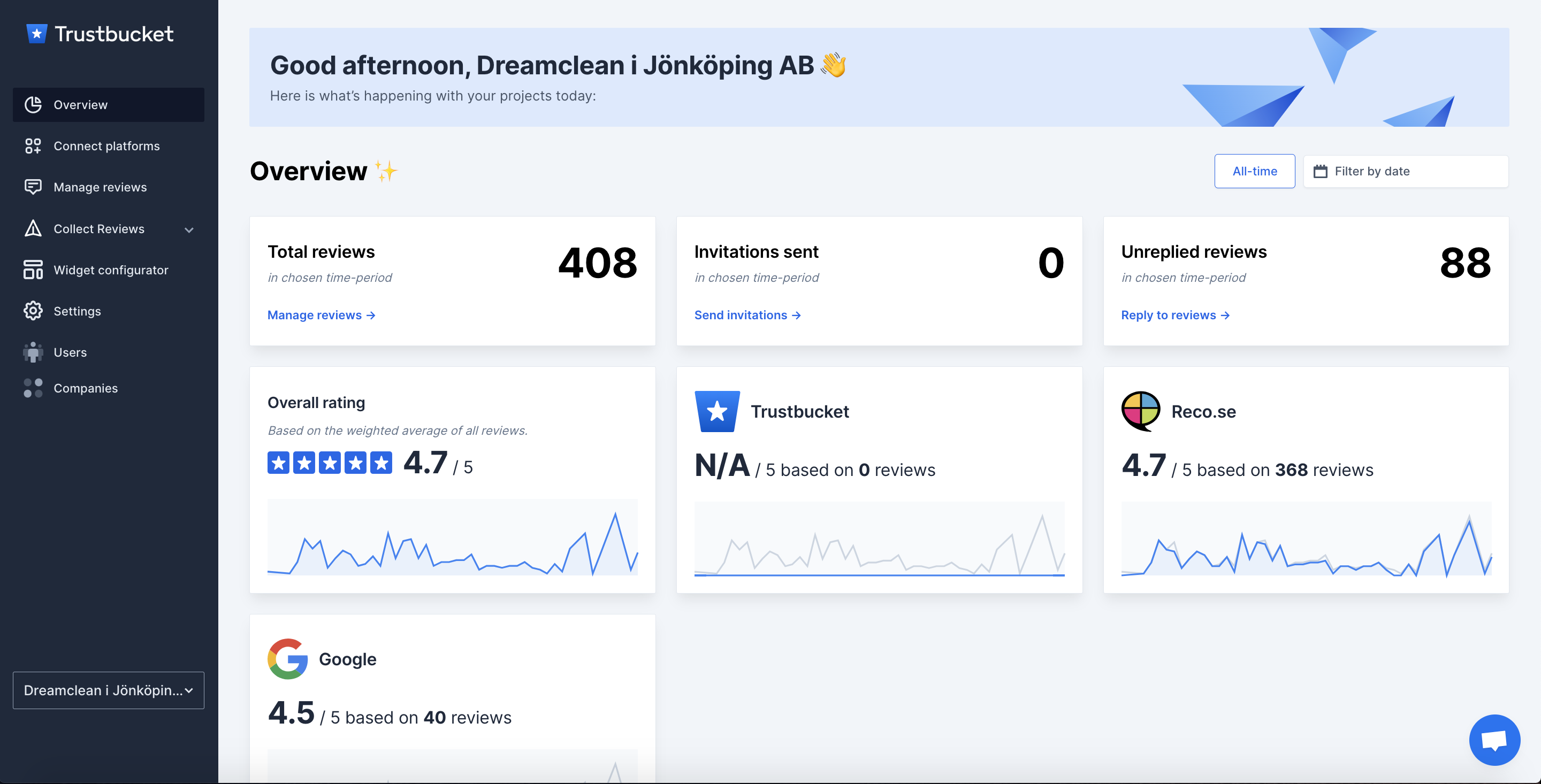The width and height of the screenshot is (1541, 784).
Task: Click the Companies dots icon
Action: click(x=33, y=388)
